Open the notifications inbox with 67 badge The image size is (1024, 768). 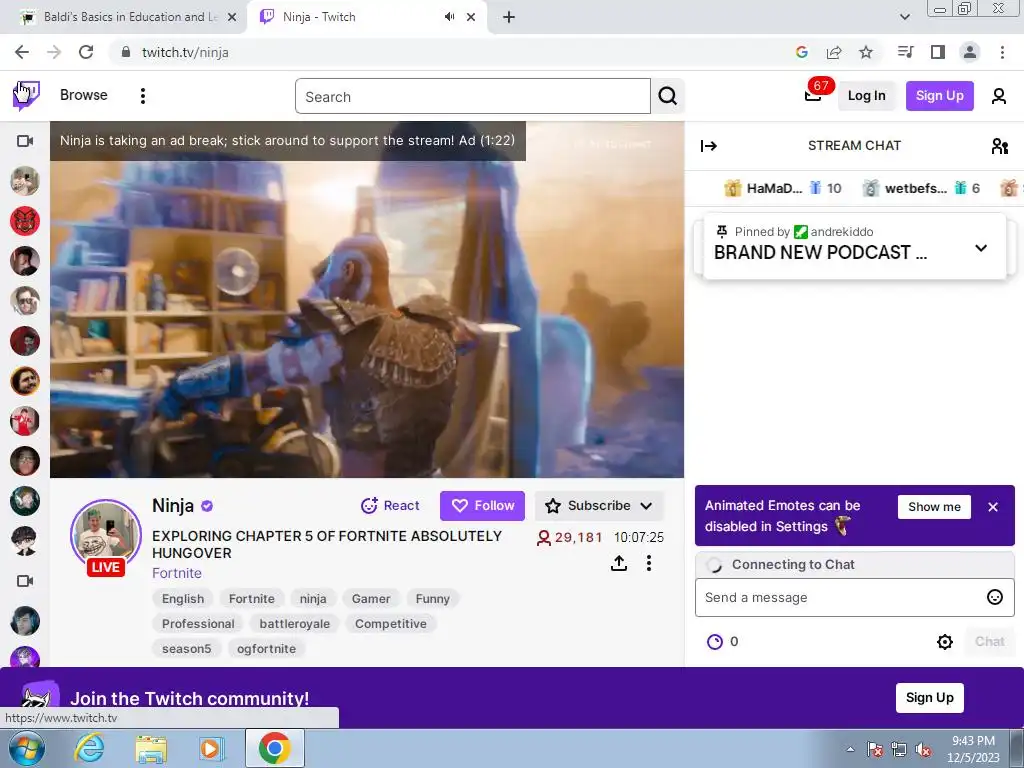click(813, 95)
